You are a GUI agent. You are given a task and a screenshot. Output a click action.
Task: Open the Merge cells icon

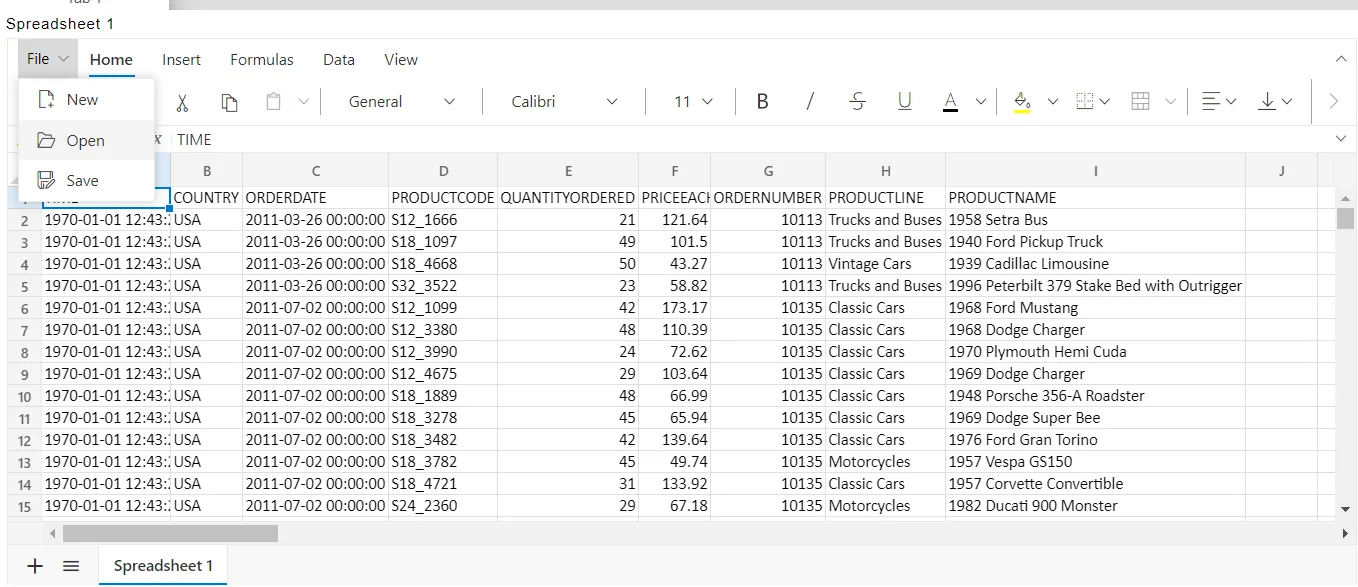(x=1140, y=102)
